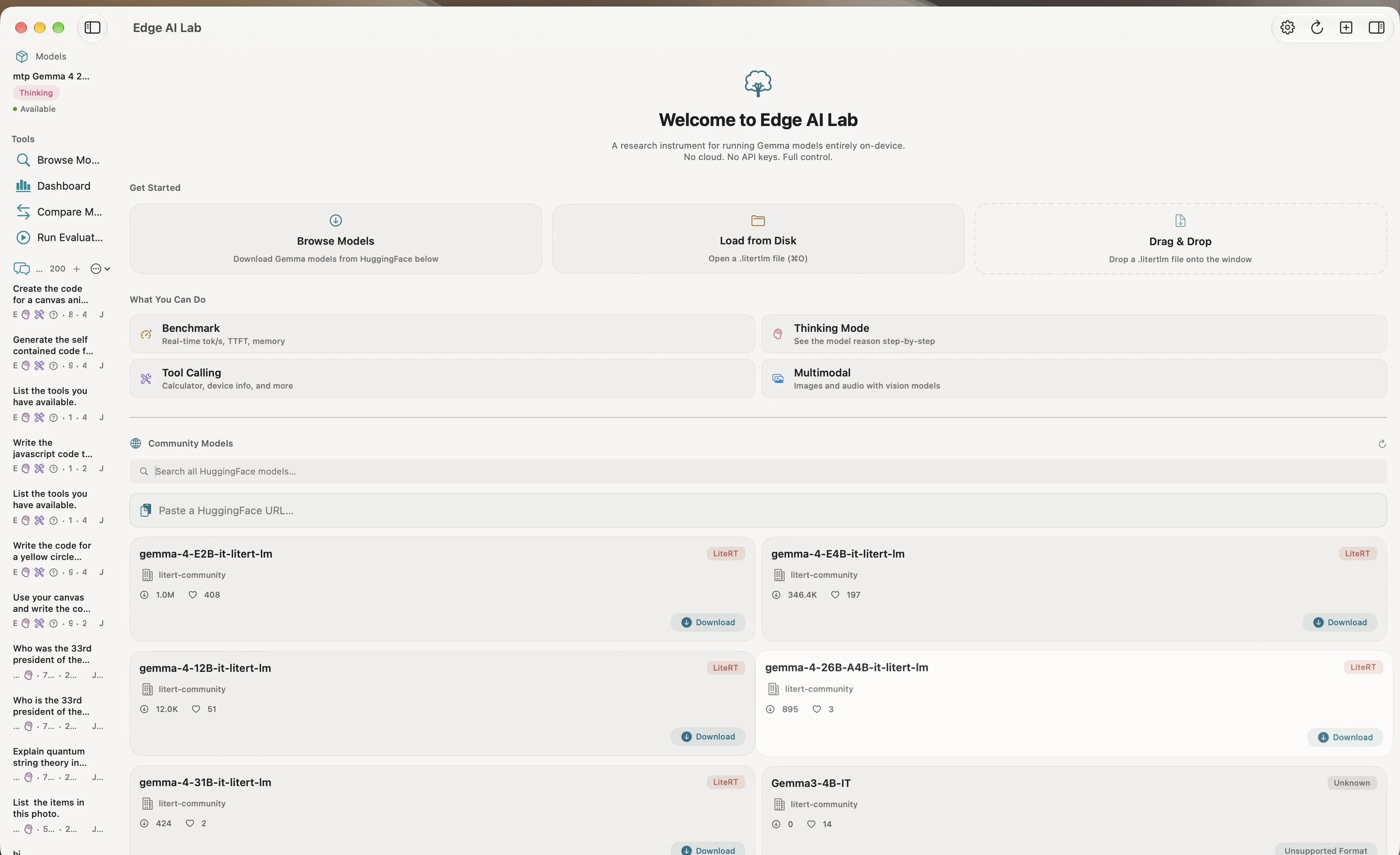Select the mtp Gemma 4 model entry

pyautogui.click(x=51, y=76)
